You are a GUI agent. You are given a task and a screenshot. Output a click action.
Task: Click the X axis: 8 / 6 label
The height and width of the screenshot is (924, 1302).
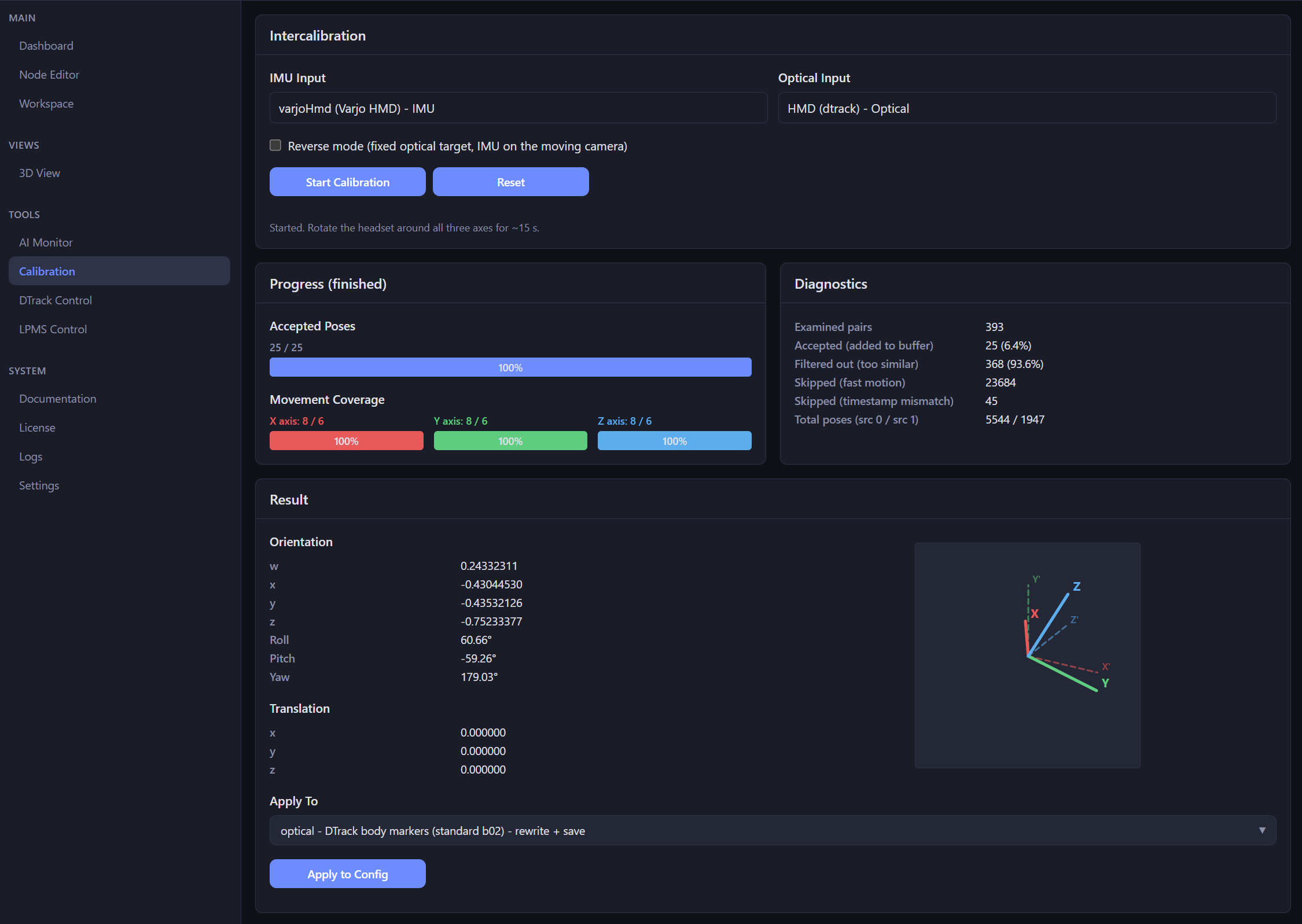pos(297,421)
